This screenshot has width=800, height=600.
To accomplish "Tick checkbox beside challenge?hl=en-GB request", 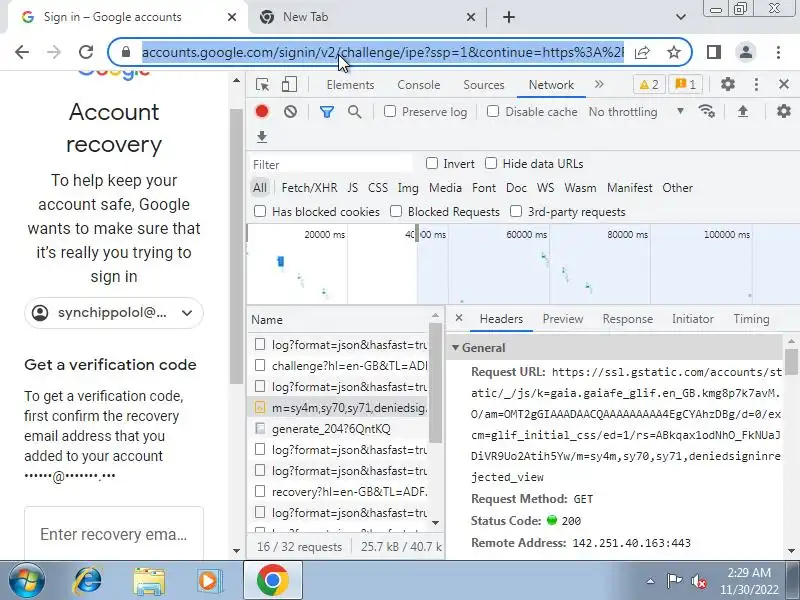I will point(260,365).
